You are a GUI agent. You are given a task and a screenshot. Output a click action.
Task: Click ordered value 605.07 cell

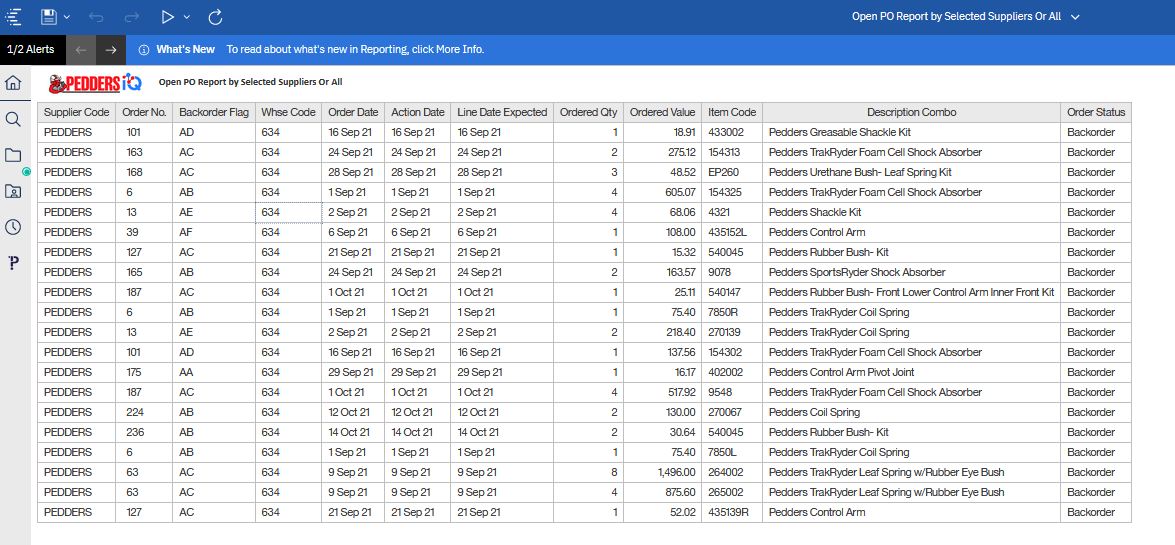coord(662,192)
